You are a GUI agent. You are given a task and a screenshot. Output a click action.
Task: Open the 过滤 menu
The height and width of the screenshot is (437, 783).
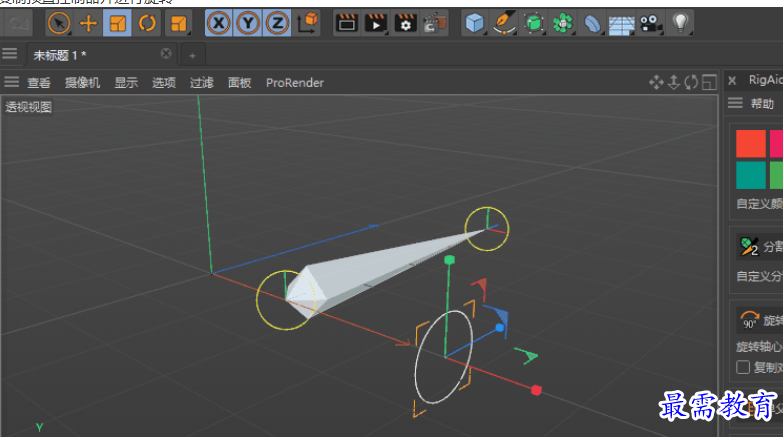pyautogui.click(x=202, y=82)
